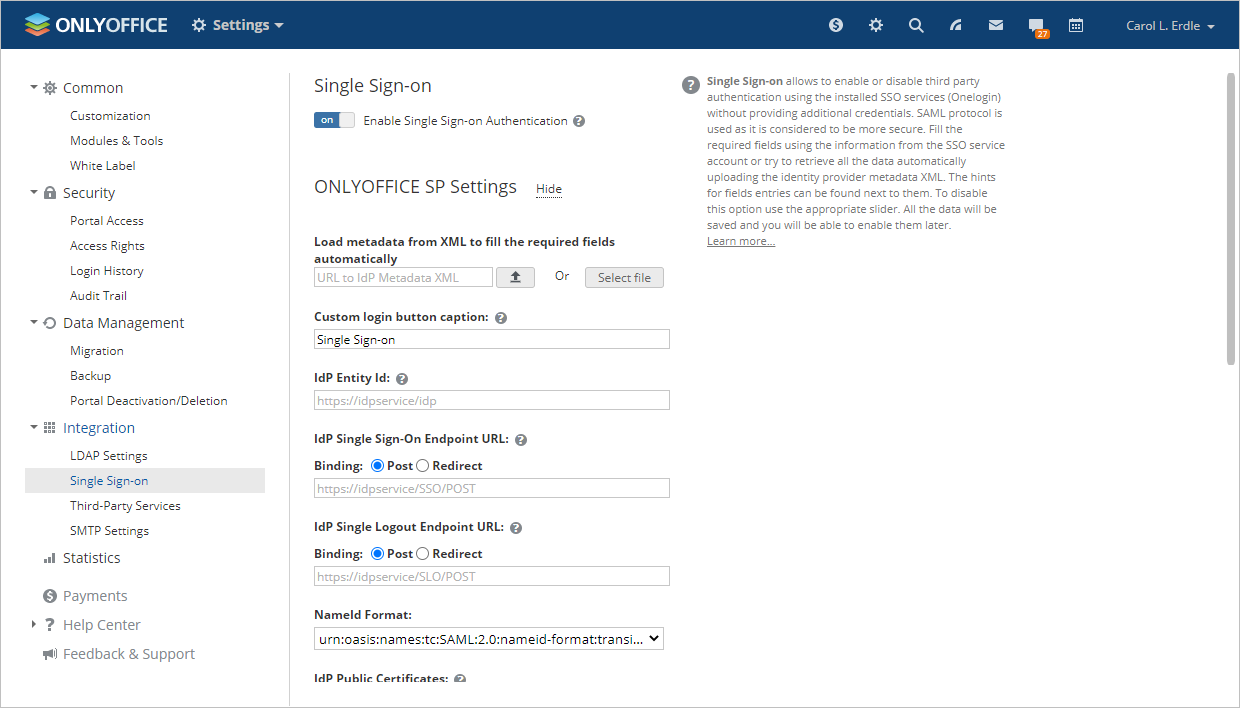Expand the Help Center section
Screen dimensions: 1240x708
34,625
